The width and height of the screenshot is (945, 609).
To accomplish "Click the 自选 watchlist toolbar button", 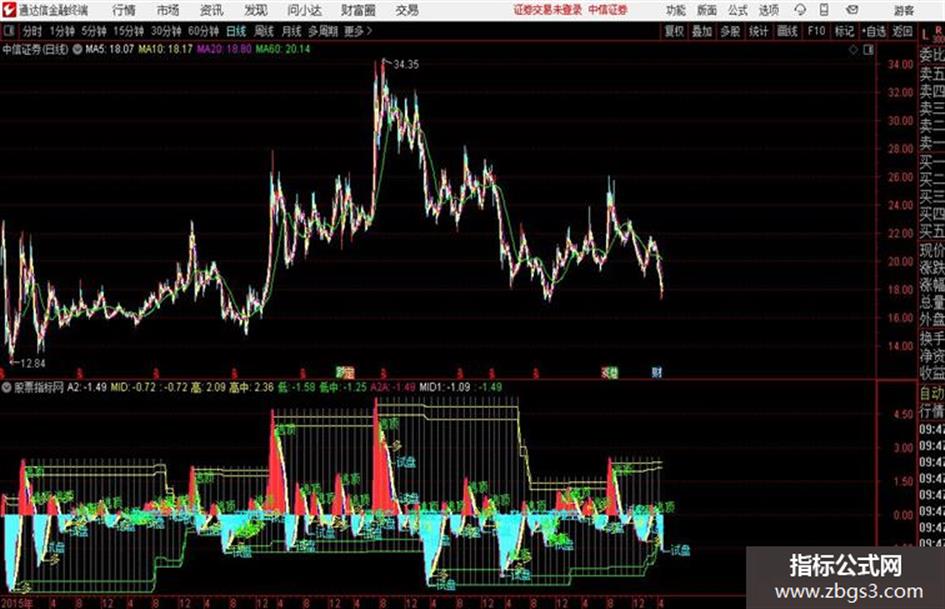I will (x=874, y=31).
